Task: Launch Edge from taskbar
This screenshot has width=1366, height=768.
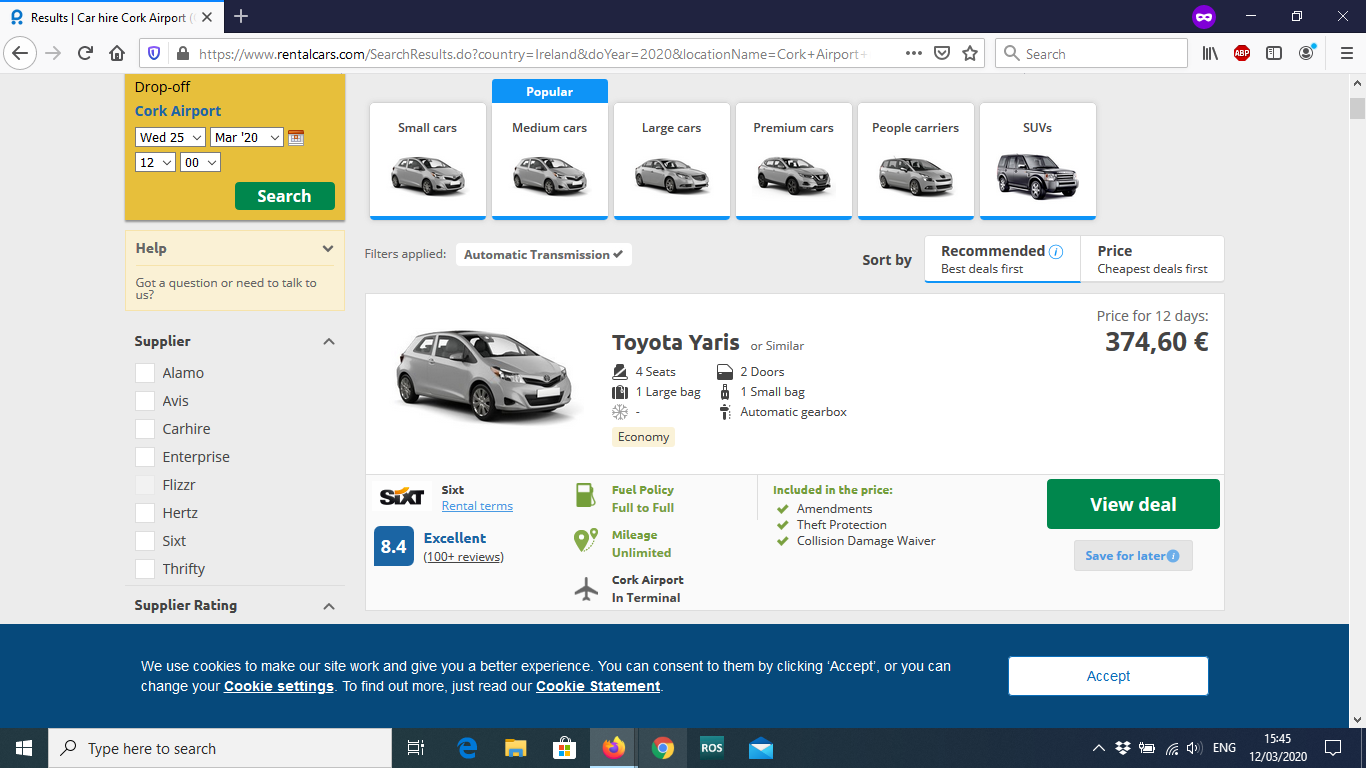Action: pyautogui.click(x=467, y=748)
